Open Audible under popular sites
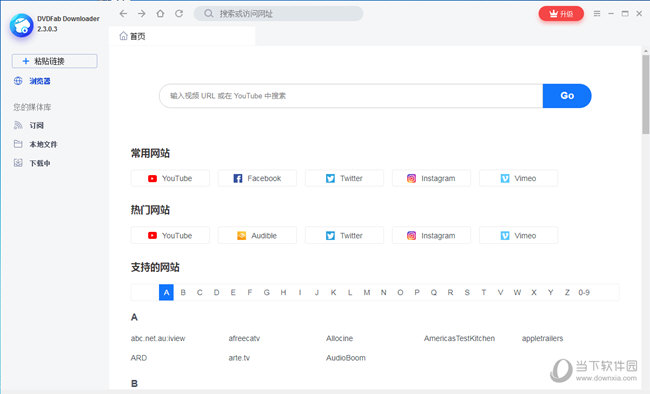650x394 pixels. pos(257,236)
